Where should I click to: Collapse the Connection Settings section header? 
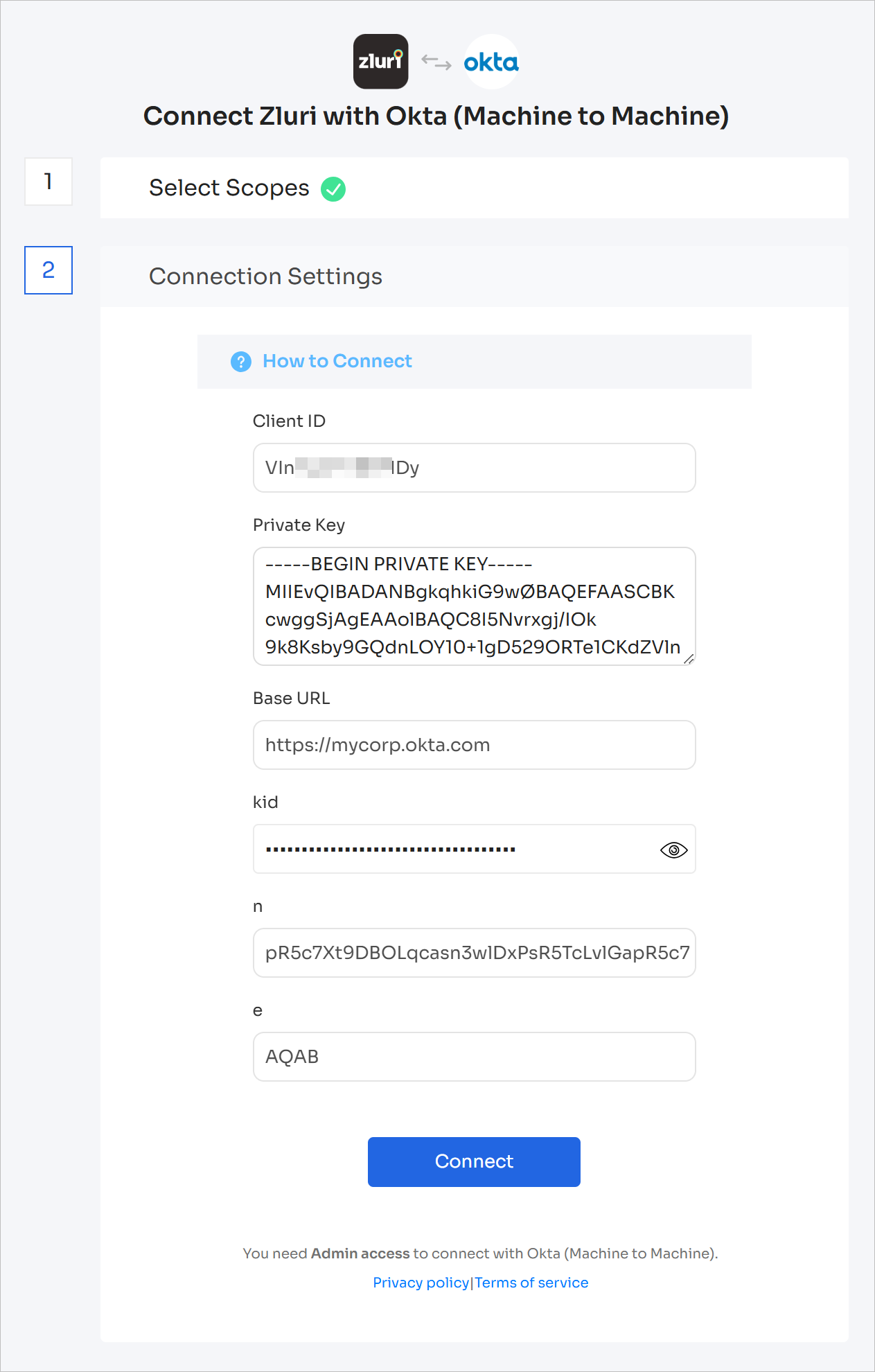coord(475,276)
